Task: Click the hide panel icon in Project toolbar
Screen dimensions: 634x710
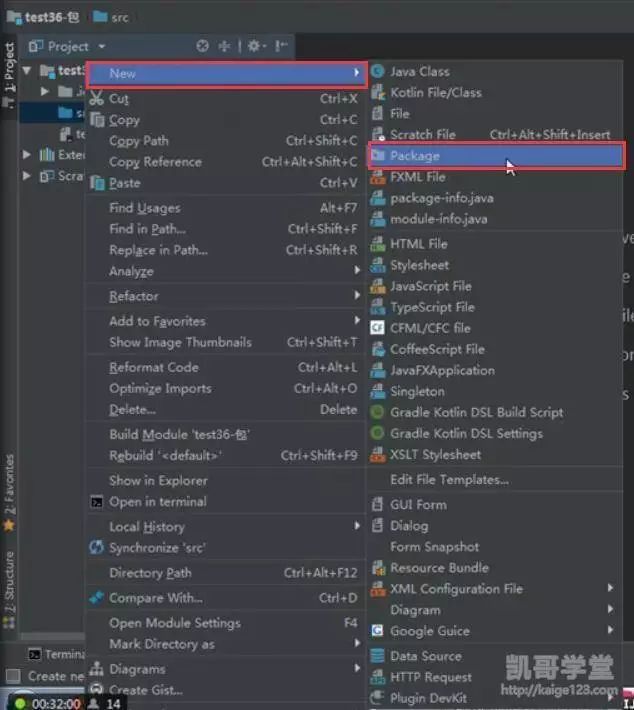Action: point(281,46)
